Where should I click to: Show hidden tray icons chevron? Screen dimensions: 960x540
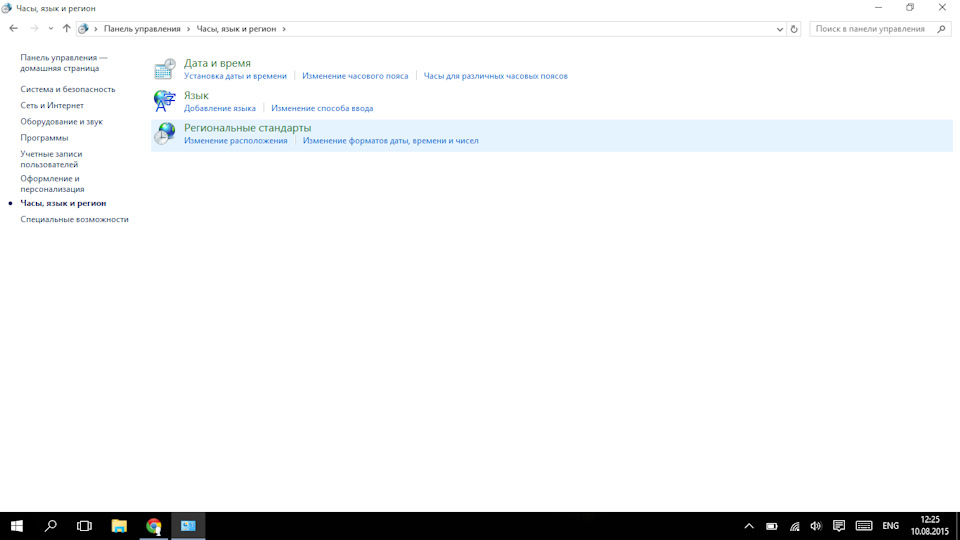click(x=749, y=526)
